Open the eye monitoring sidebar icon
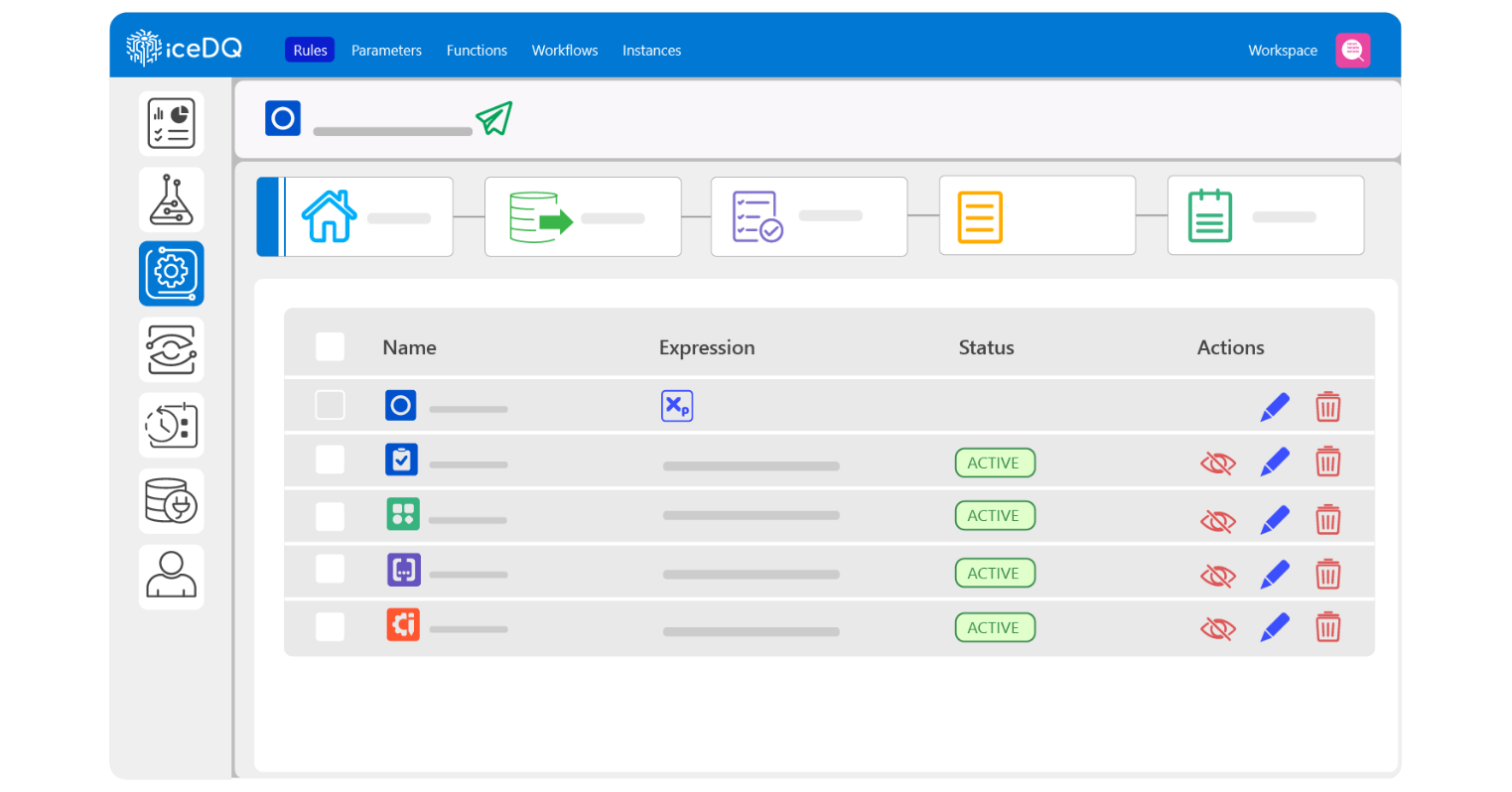The width and height of the screenshot is (1512, 792). tap(172, 349)
